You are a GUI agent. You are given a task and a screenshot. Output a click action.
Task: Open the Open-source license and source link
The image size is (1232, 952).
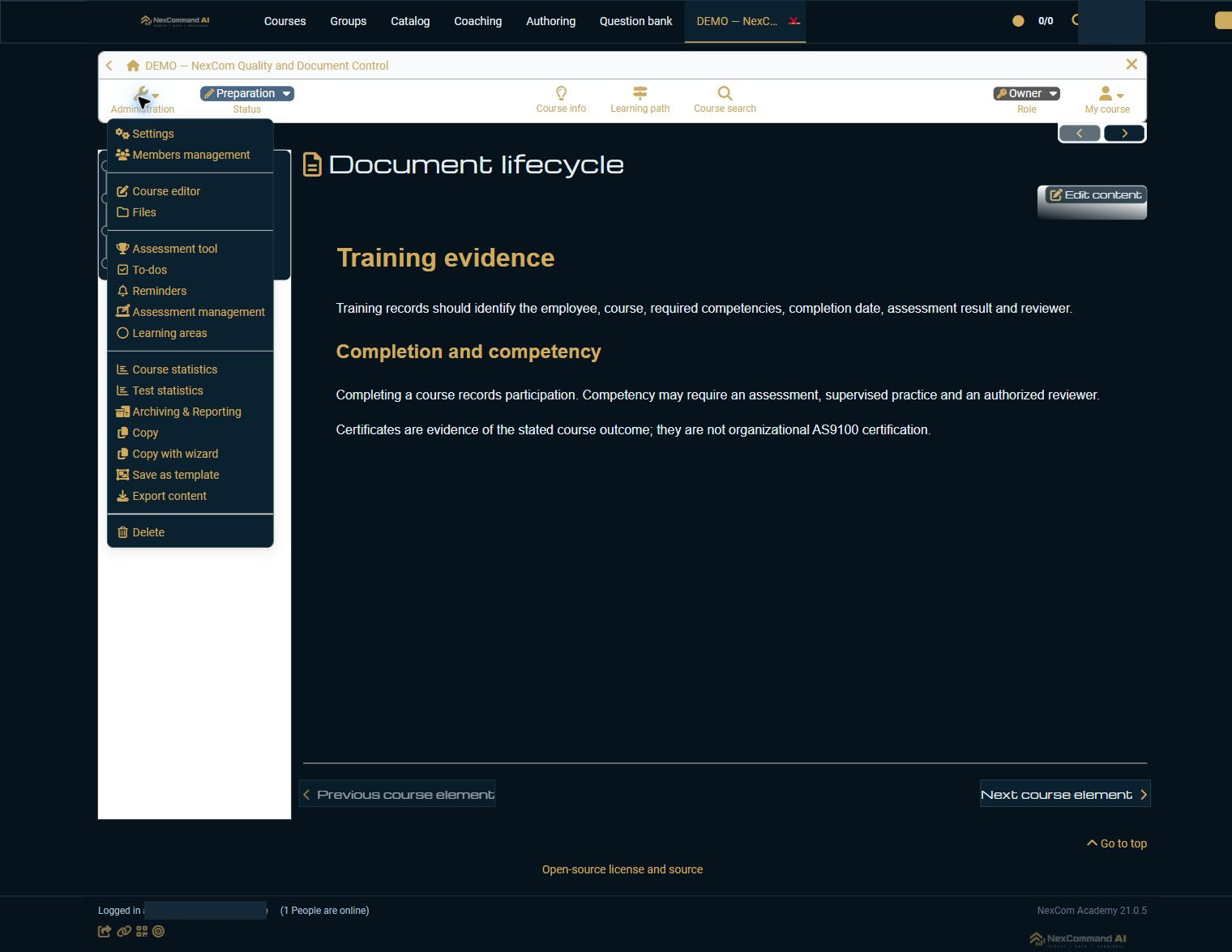point(622,869)
